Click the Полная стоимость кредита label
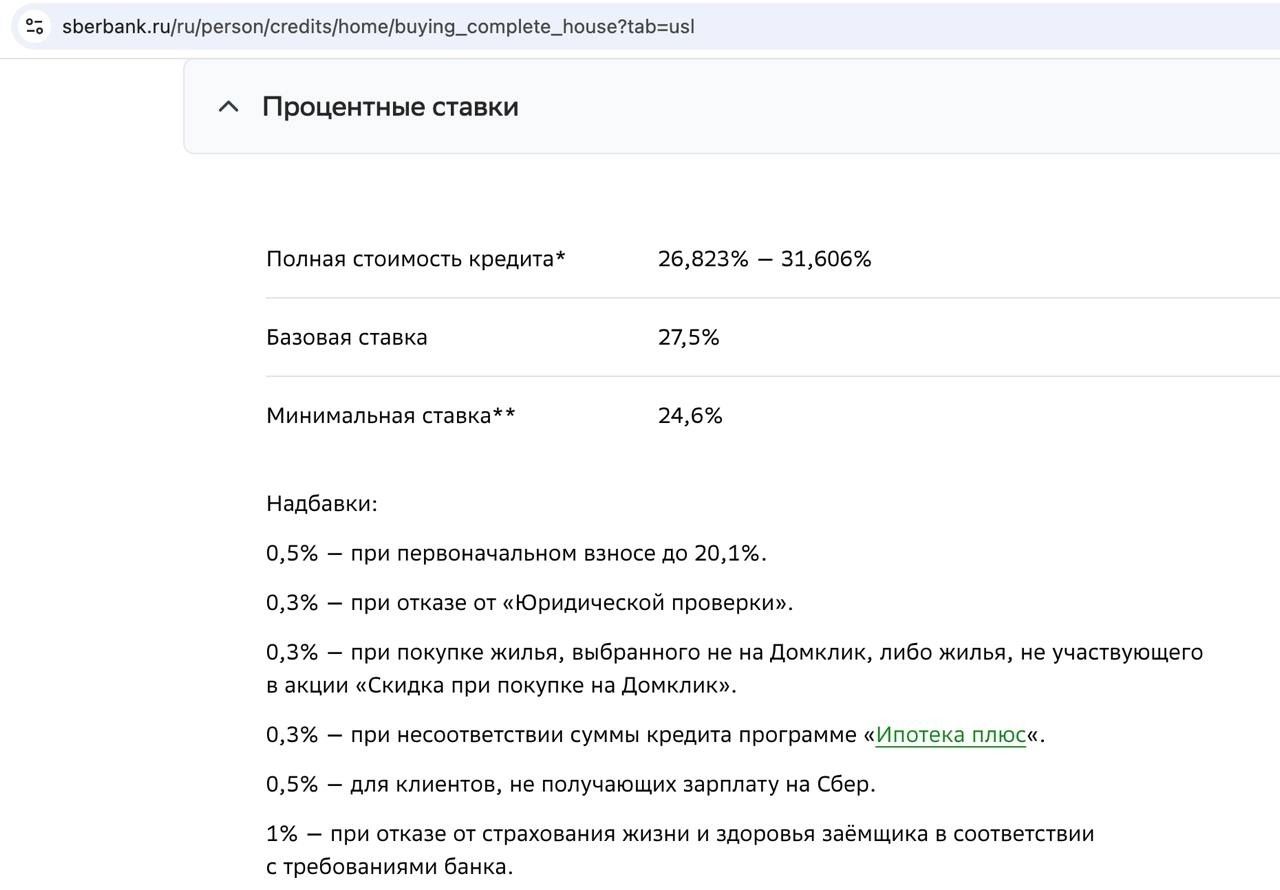The width and height of the screenshot is (1280, 890). [415, 259]
